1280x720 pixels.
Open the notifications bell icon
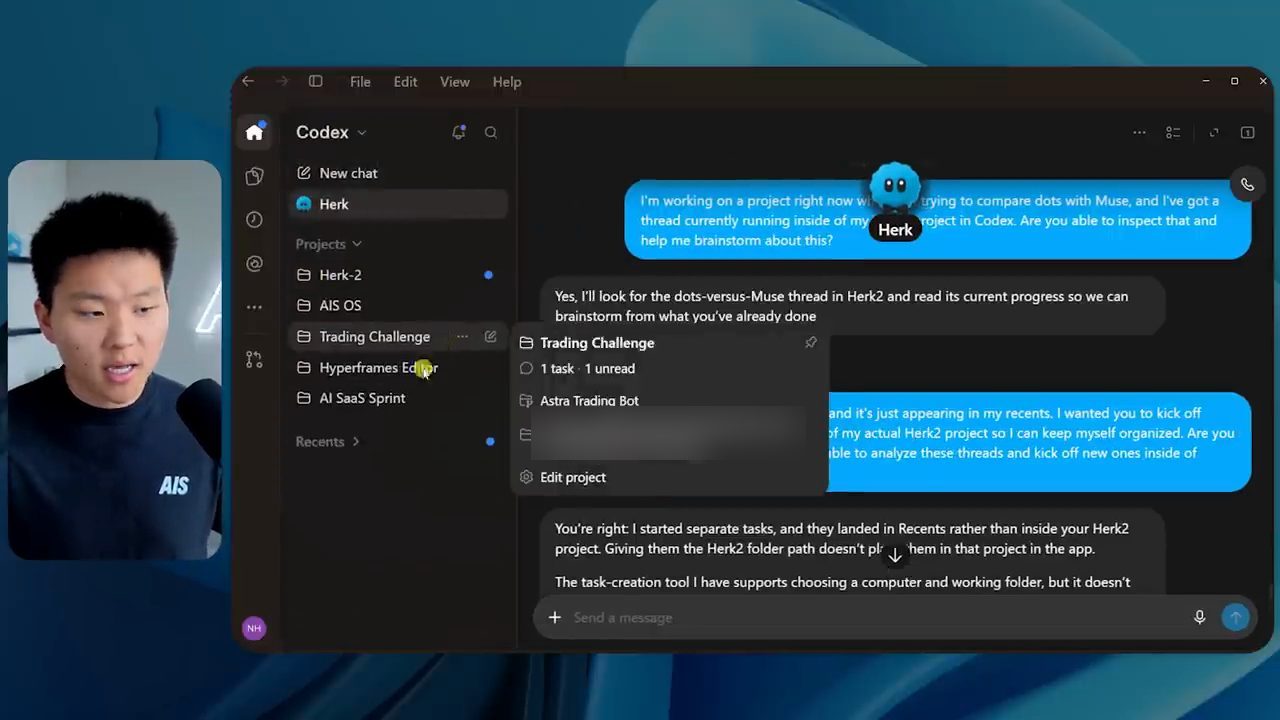point(459,132)
